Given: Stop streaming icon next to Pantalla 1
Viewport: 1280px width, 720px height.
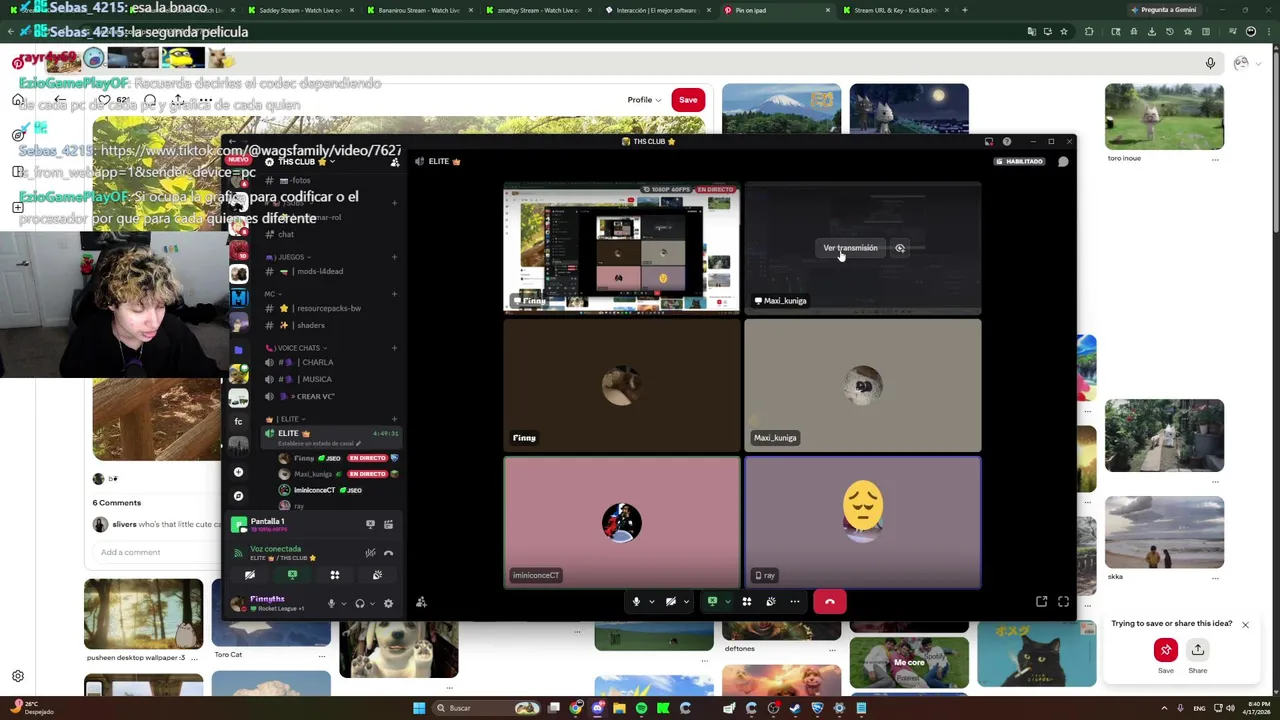Looking at the screenshot, I should tap(370, 524).
